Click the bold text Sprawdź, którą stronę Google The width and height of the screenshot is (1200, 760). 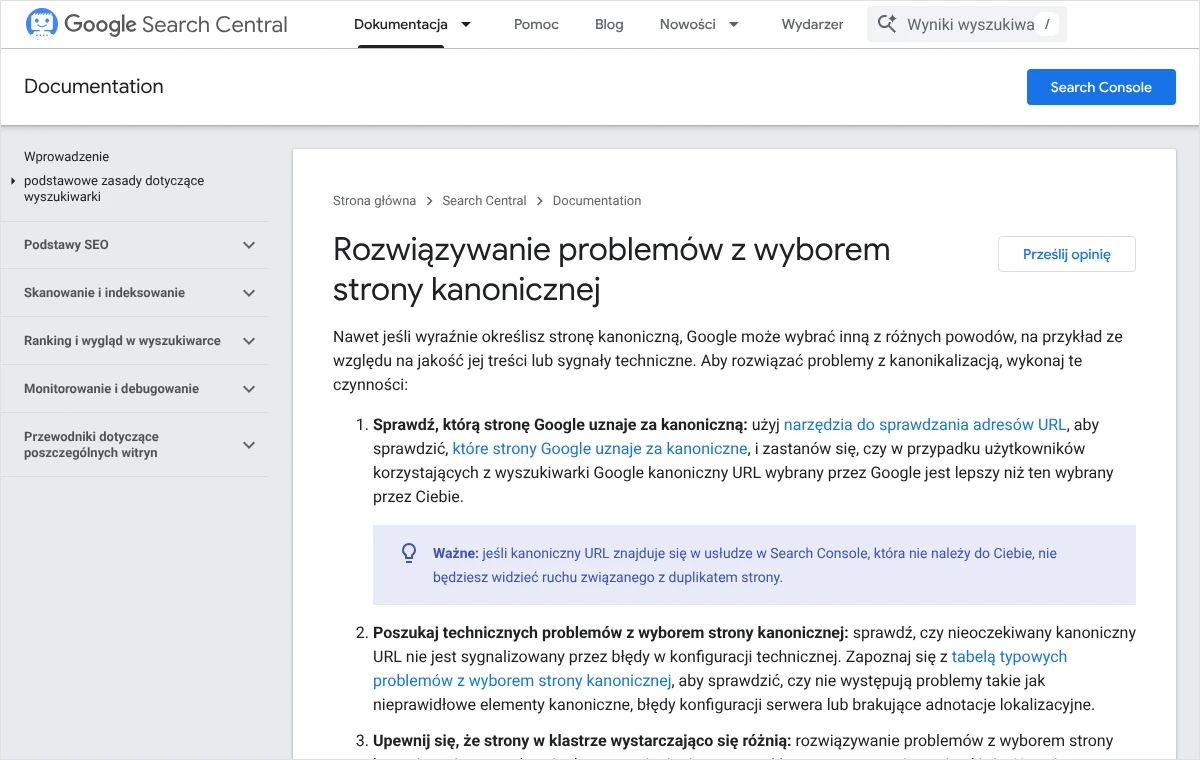(x=560, y=424)
